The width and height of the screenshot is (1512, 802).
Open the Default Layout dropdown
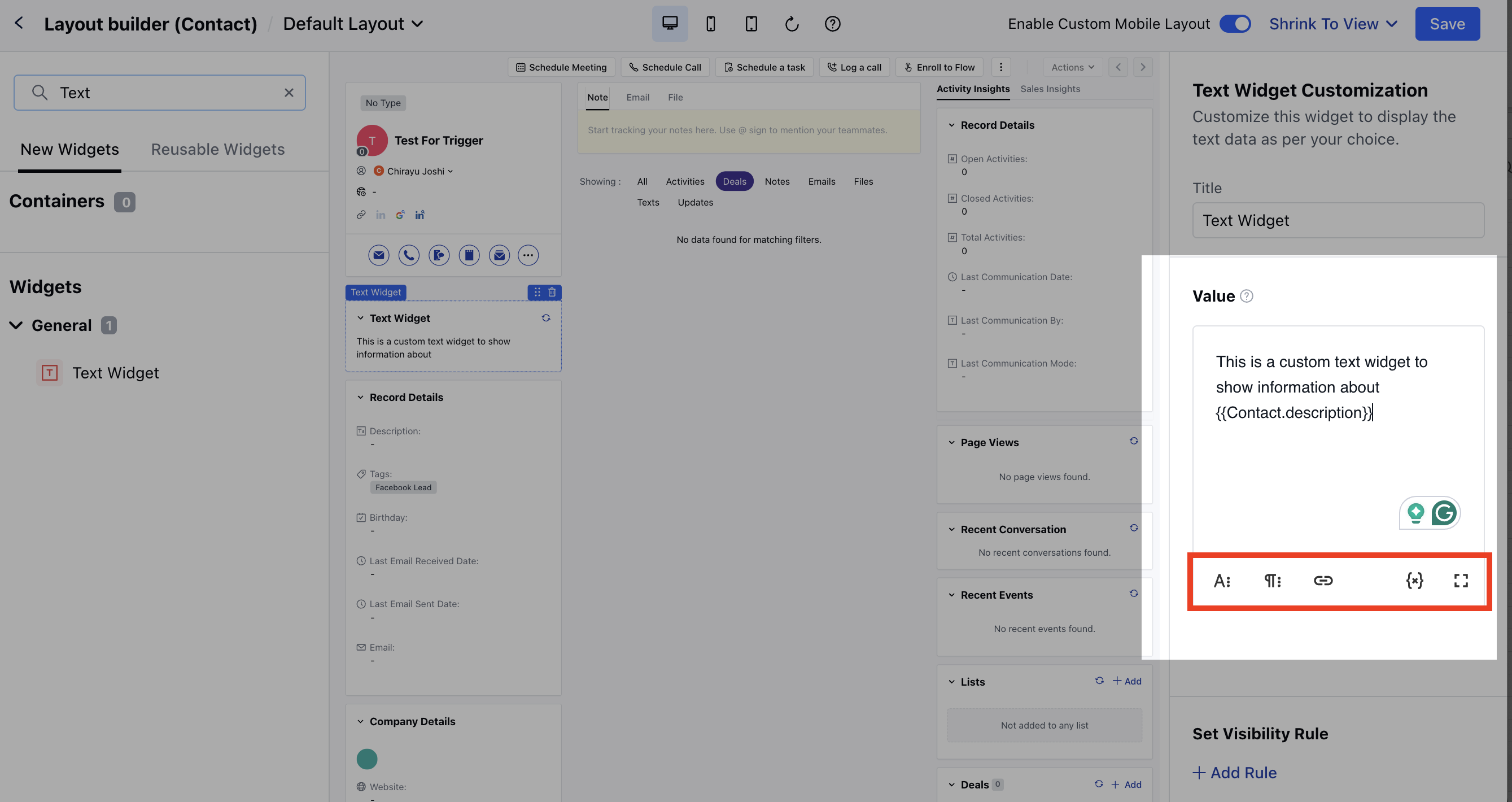pos(353,24)
